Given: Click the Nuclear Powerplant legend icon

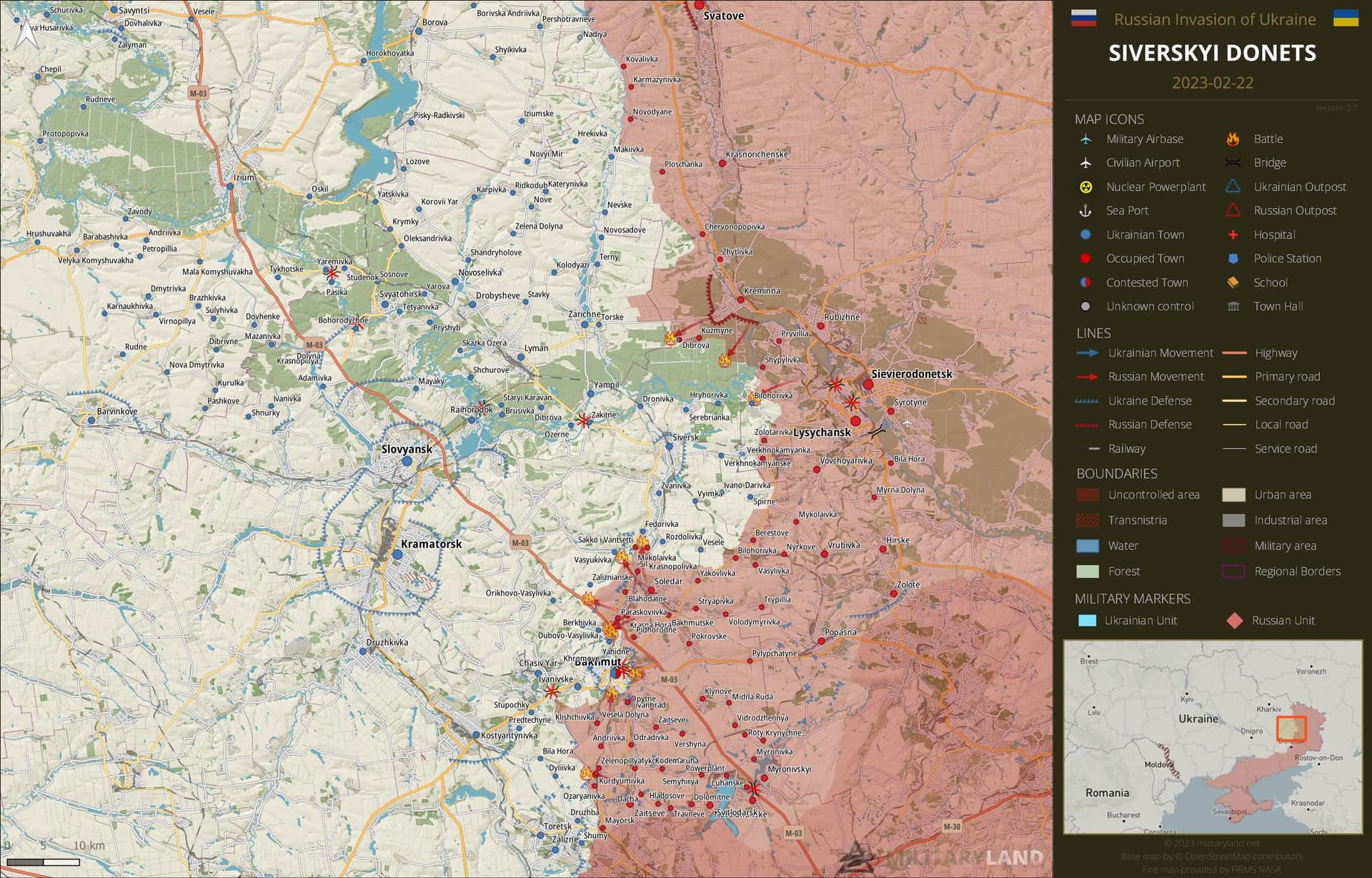Looking at the screenshot, I should (x=1085, y=187).
